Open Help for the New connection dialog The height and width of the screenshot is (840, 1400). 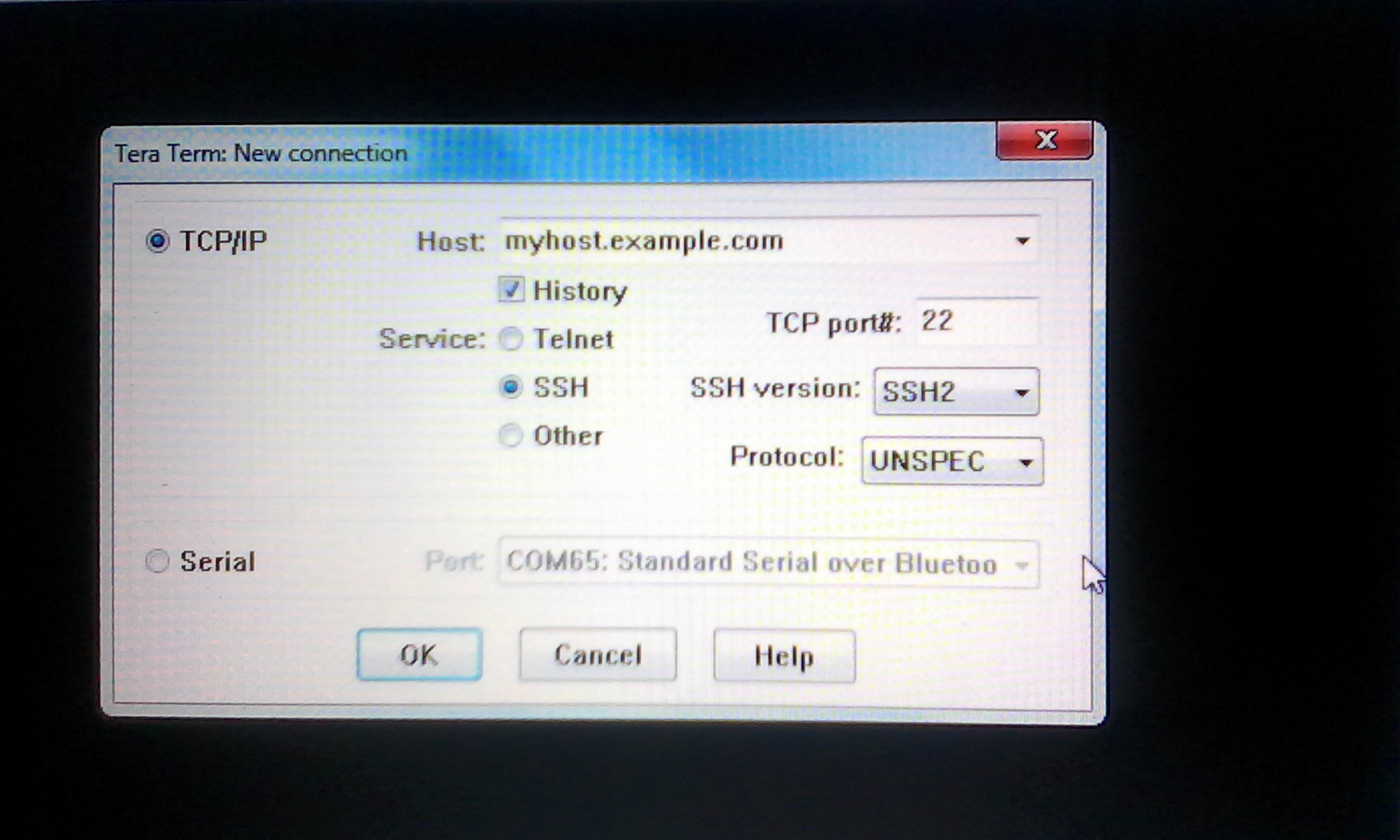coord(784,656)
